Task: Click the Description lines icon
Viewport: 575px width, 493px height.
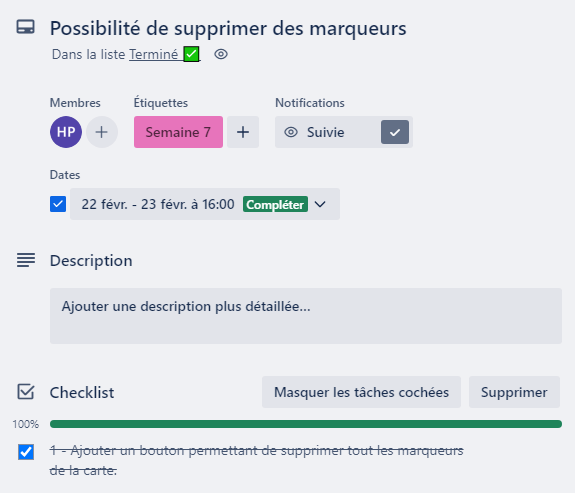Action: click(x=26, y=260)
